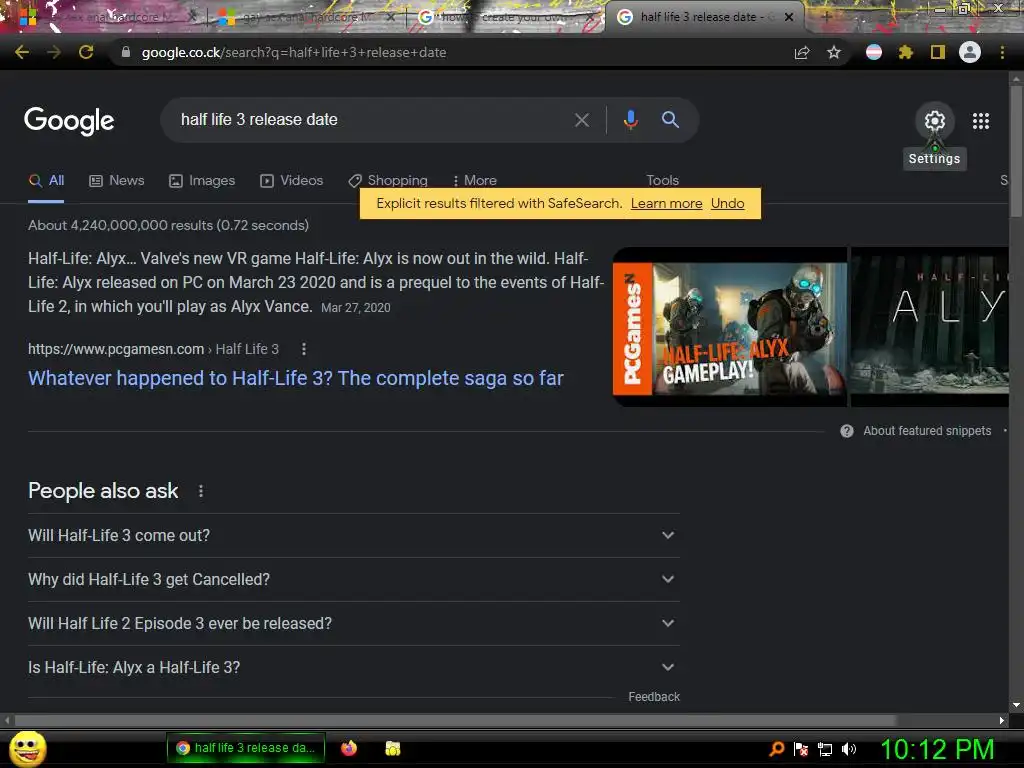
Task: Expand 'Why did Half-Life 3 get Cancelled?'
Action: point(354,579)
